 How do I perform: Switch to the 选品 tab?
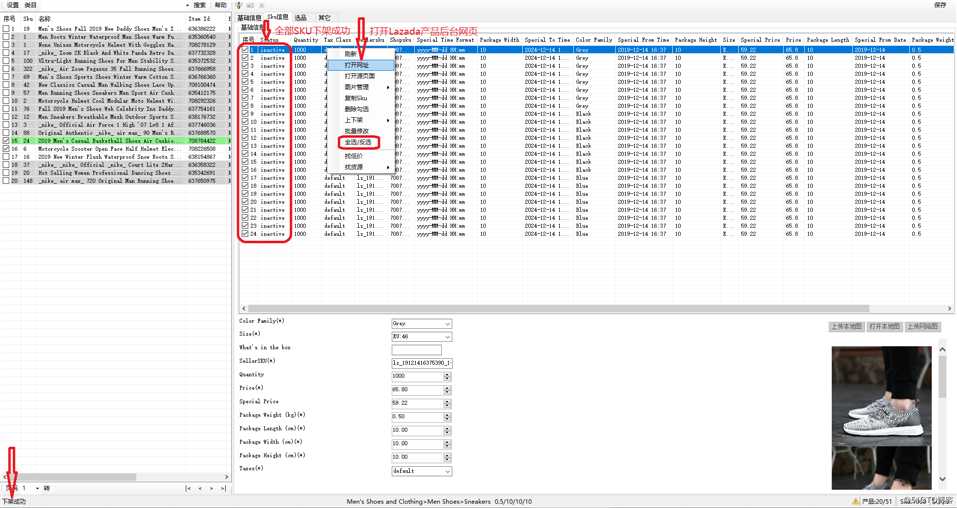[300, 18]
